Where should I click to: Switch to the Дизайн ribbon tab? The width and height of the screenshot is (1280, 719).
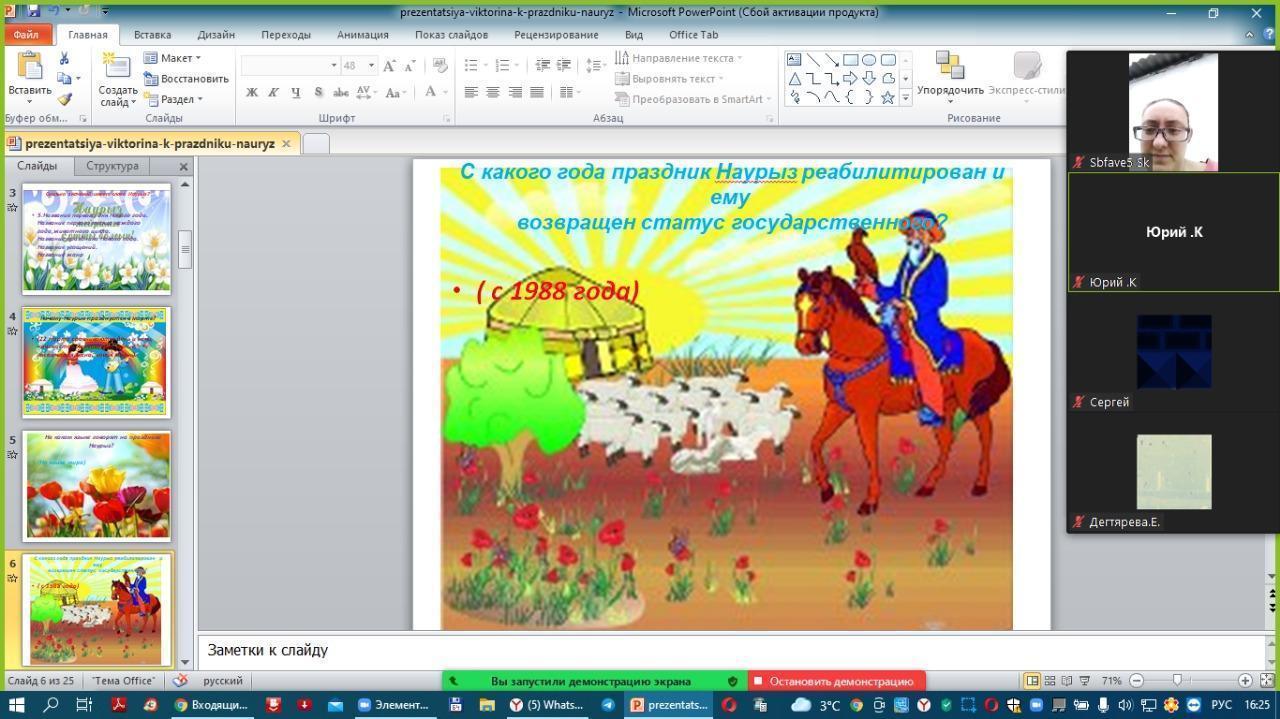(215, 34)
